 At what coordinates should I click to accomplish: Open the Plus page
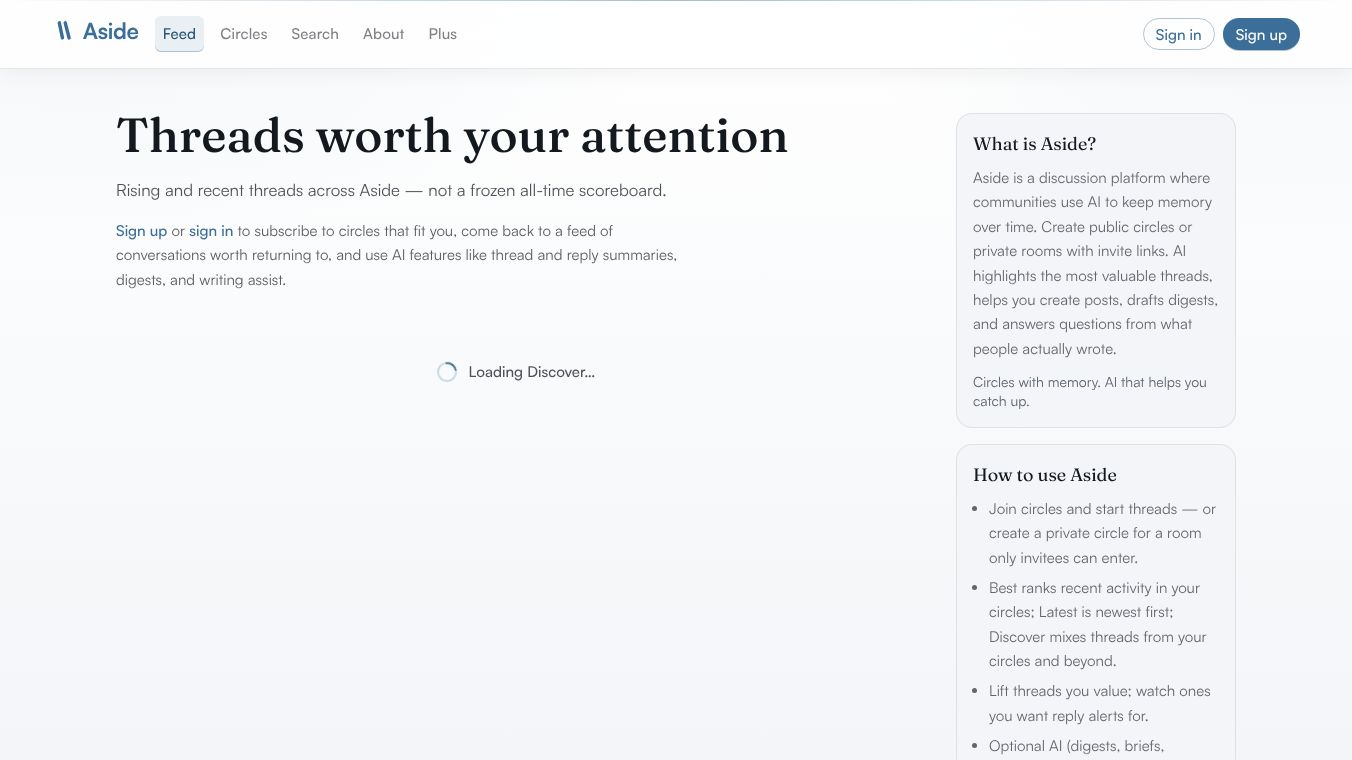click(x=443, y=34)
